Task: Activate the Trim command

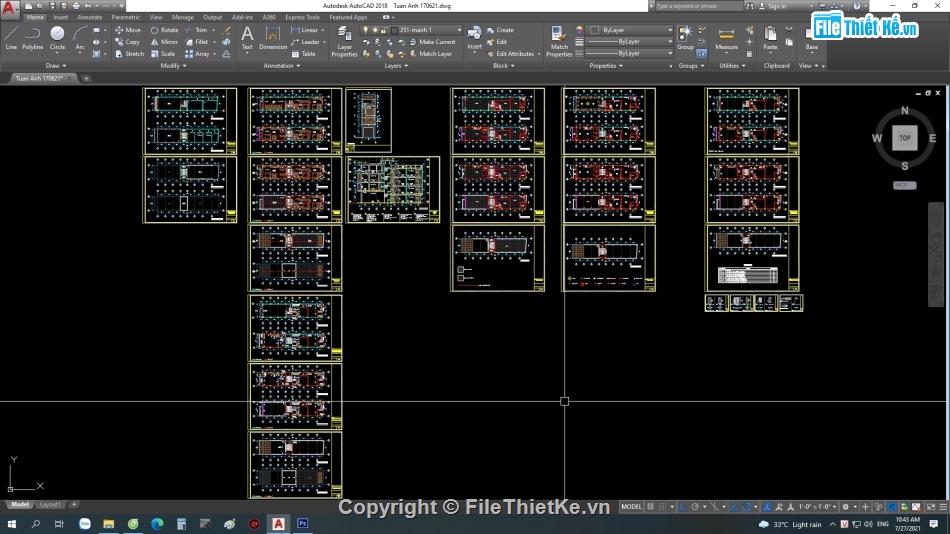Action: coord(196,30)
